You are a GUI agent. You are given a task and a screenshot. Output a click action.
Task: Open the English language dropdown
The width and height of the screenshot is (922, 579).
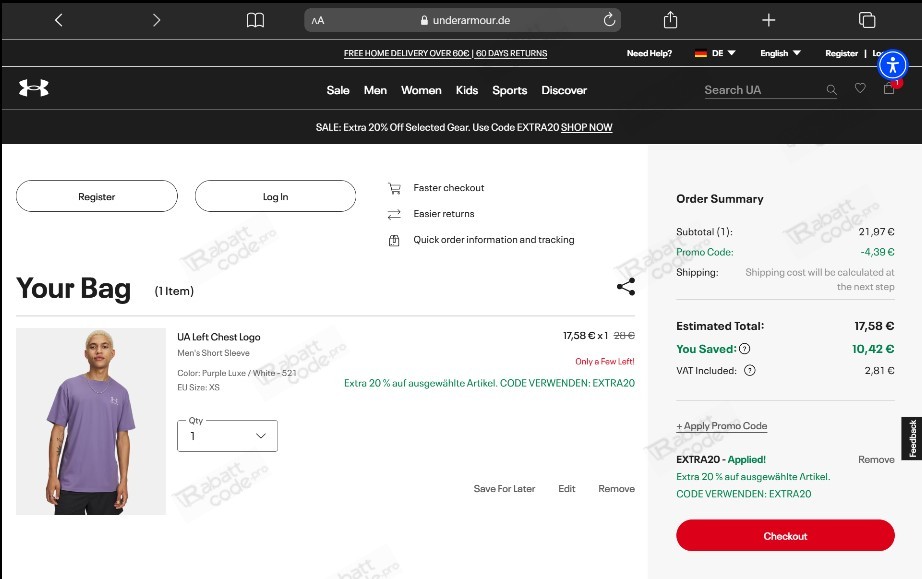click(780, 53)
